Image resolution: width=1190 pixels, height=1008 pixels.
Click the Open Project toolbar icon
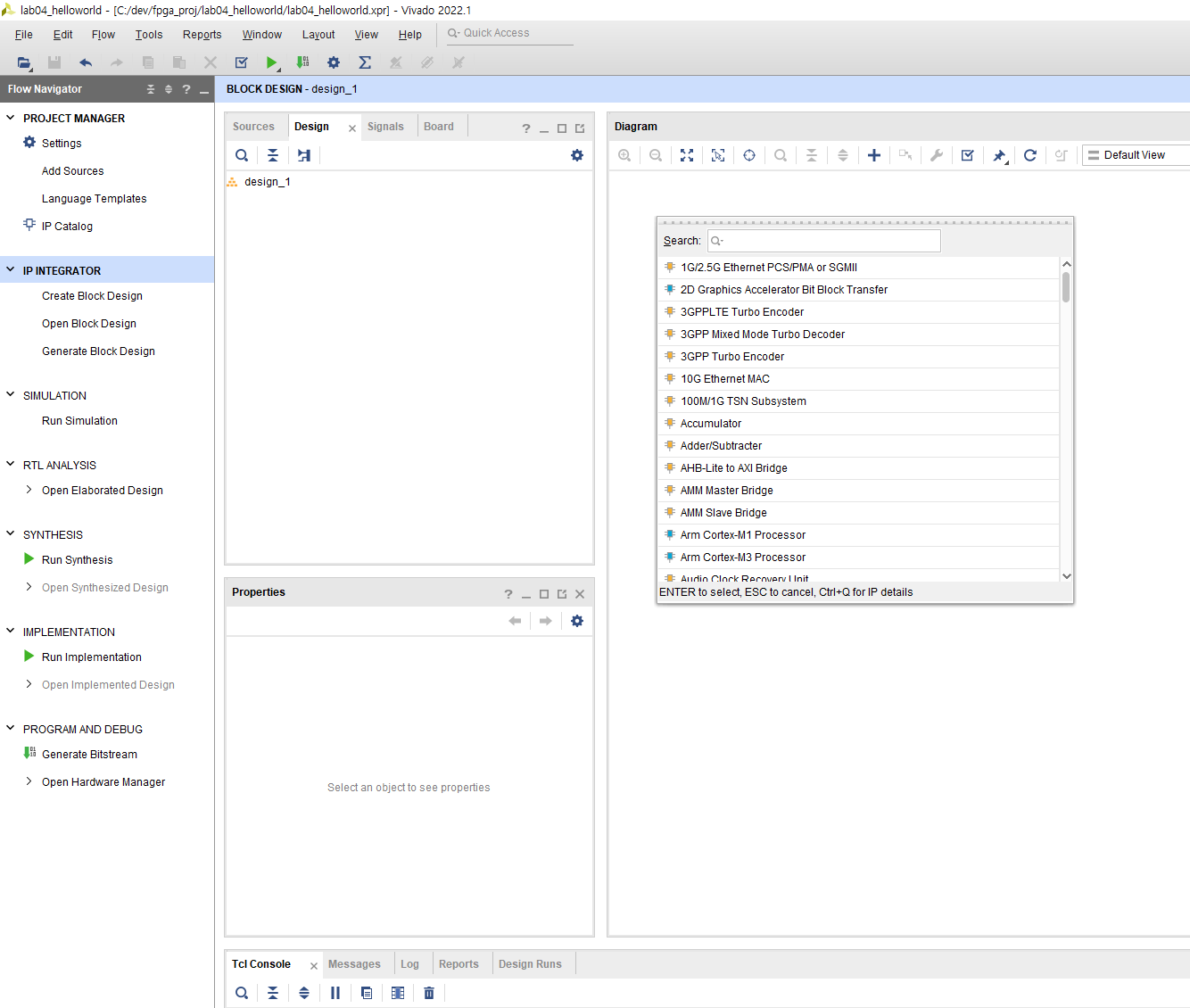(24, 62)
